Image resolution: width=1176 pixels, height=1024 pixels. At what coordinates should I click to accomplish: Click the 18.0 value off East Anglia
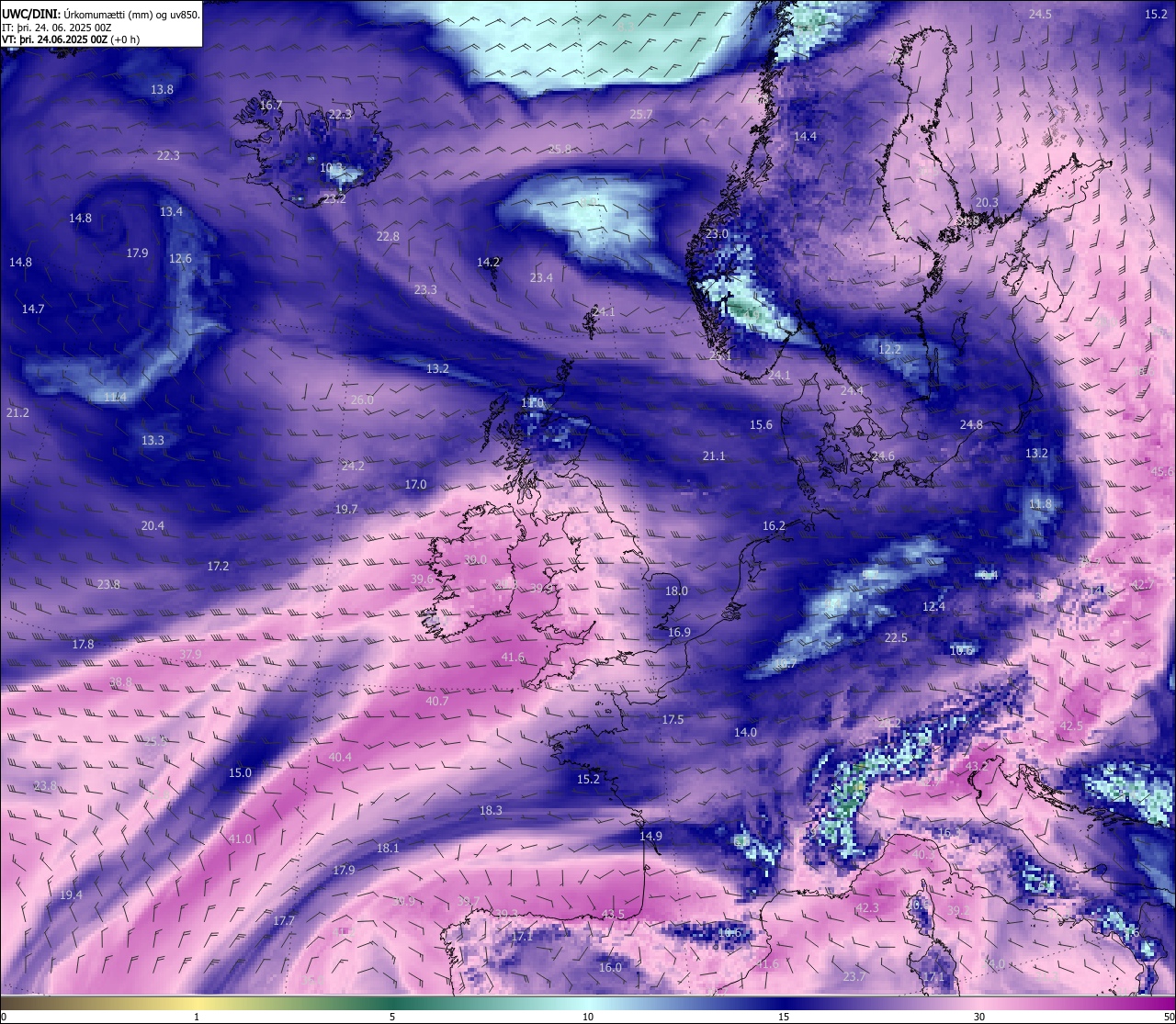click(676, 591)
